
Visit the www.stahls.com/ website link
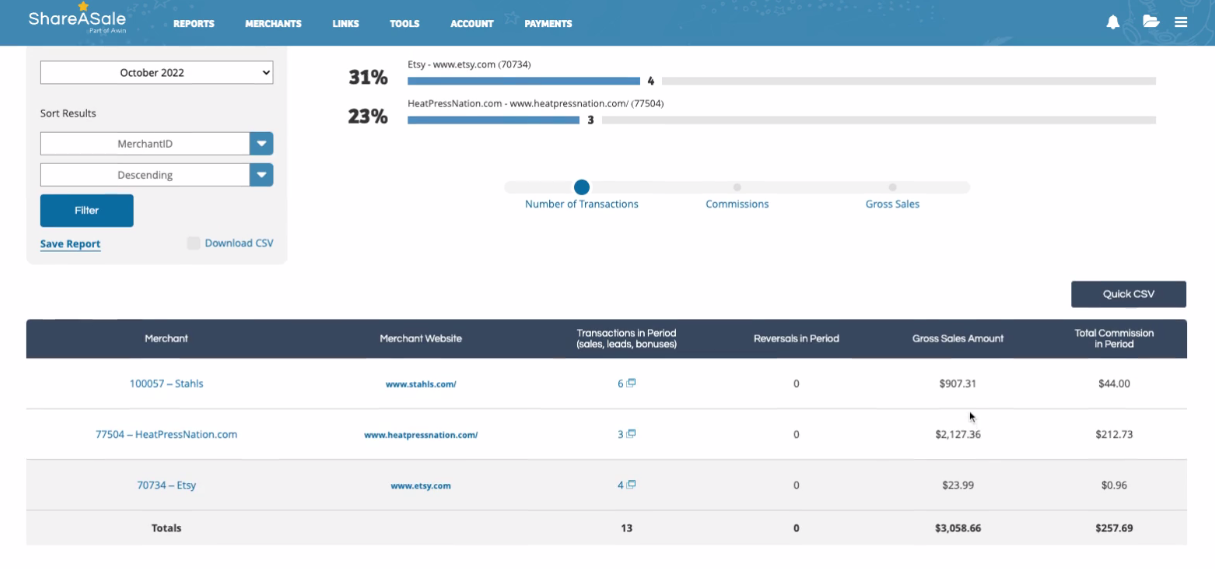click(x=421, y=384)
